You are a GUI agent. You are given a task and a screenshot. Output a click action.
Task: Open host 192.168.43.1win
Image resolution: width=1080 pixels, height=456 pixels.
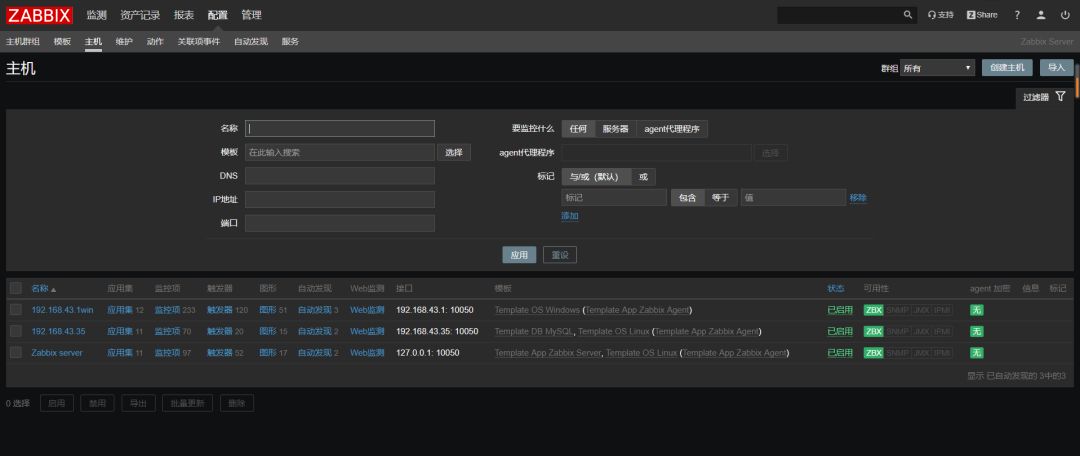62,310
